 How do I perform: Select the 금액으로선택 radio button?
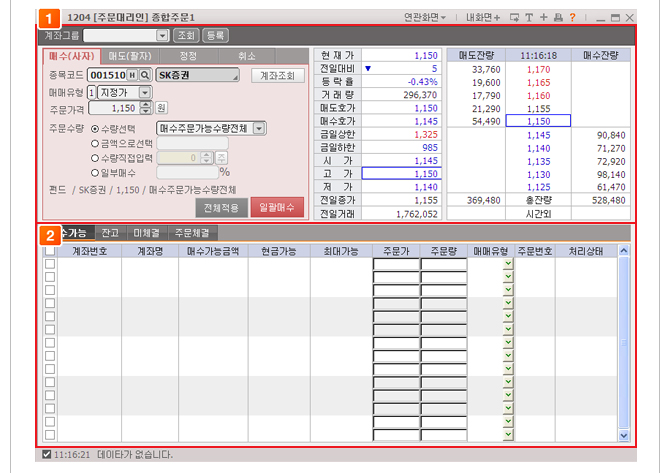95,143
